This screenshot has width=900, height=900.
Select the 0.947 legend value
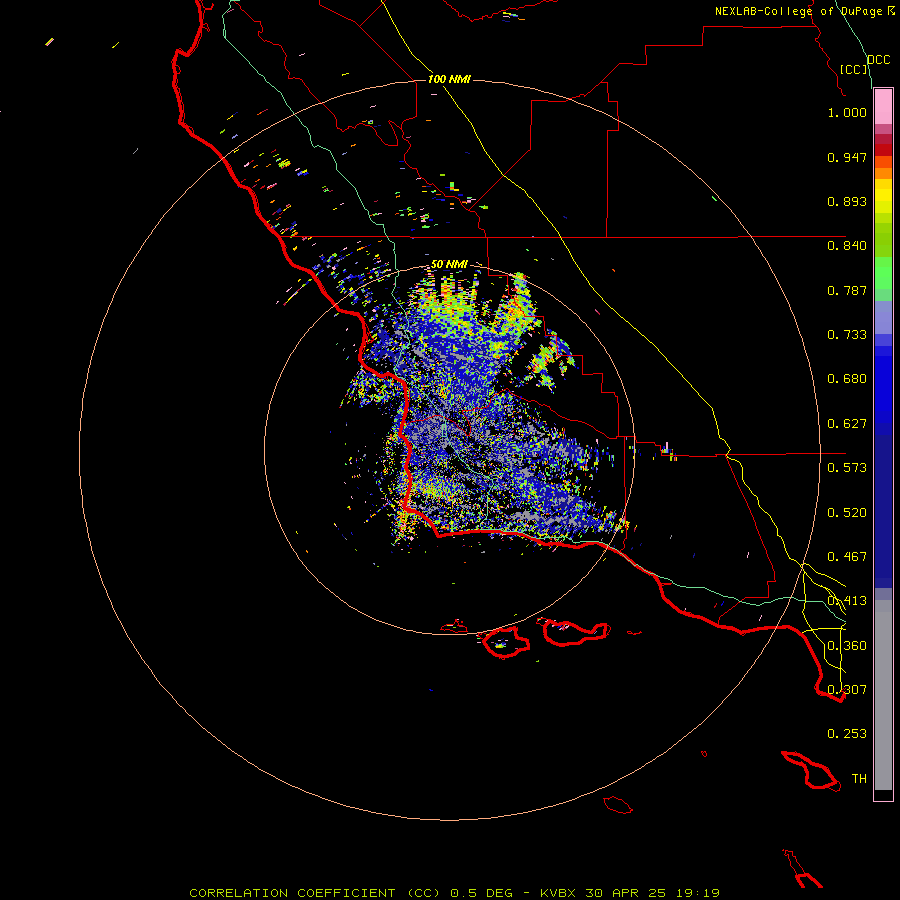coord(847,157)
